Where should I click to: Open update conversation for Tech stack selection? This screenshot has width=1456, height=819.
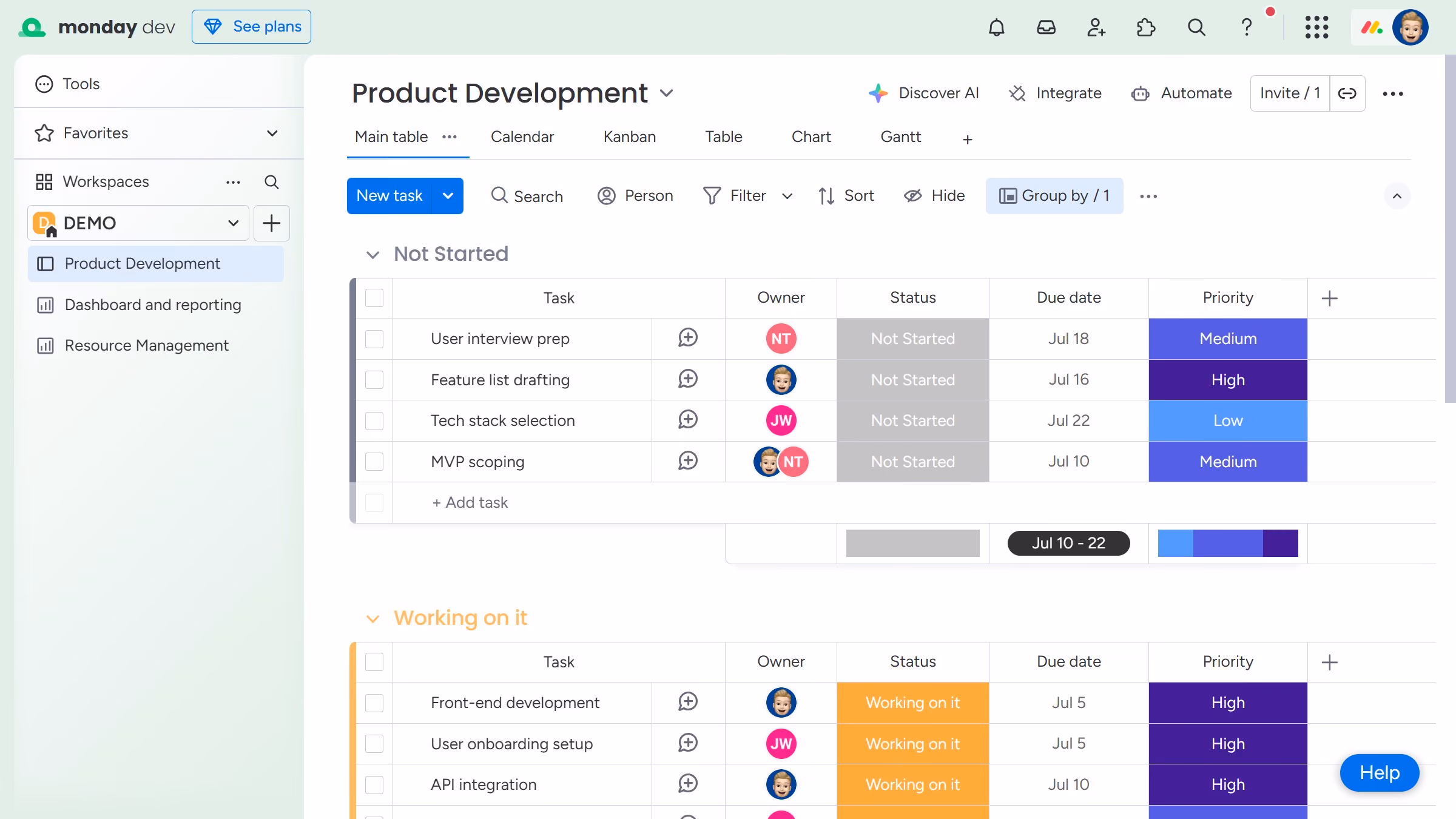tap(687, 420)
